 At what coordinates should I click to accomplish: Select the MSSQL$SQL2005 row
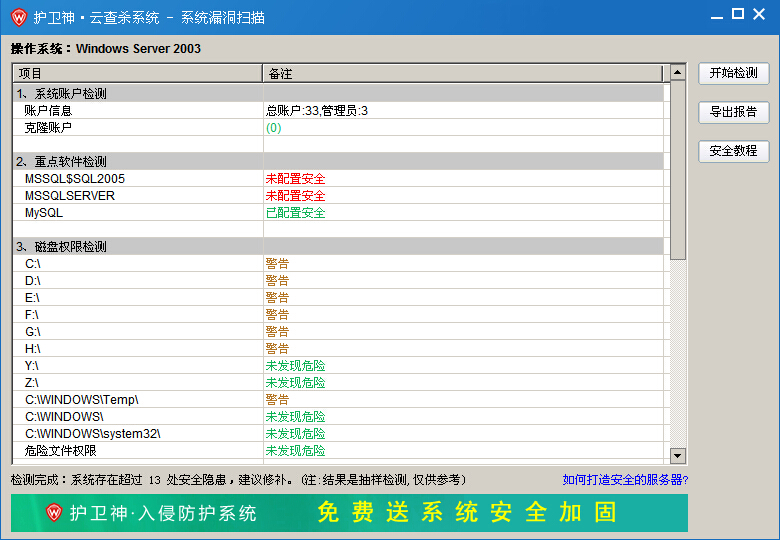pos(338,179)
